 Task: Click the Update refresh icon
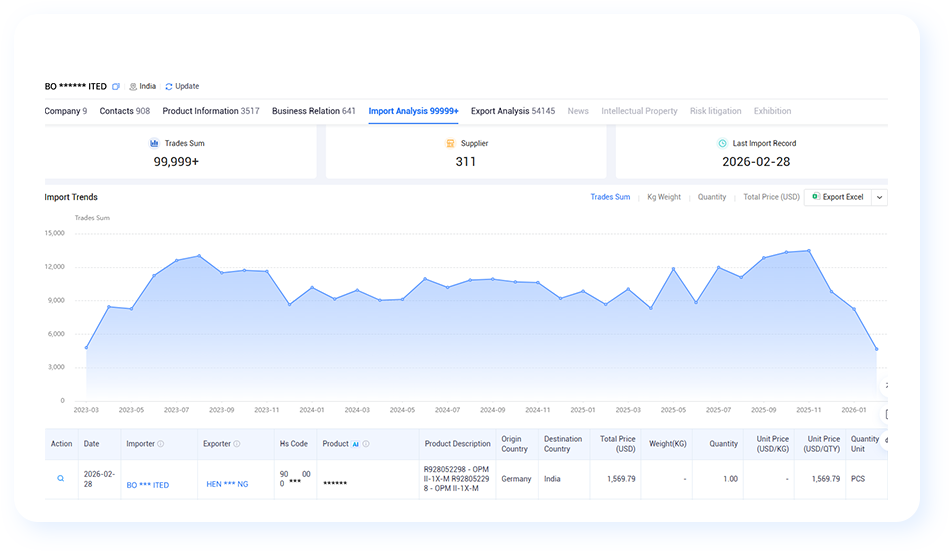169,86
